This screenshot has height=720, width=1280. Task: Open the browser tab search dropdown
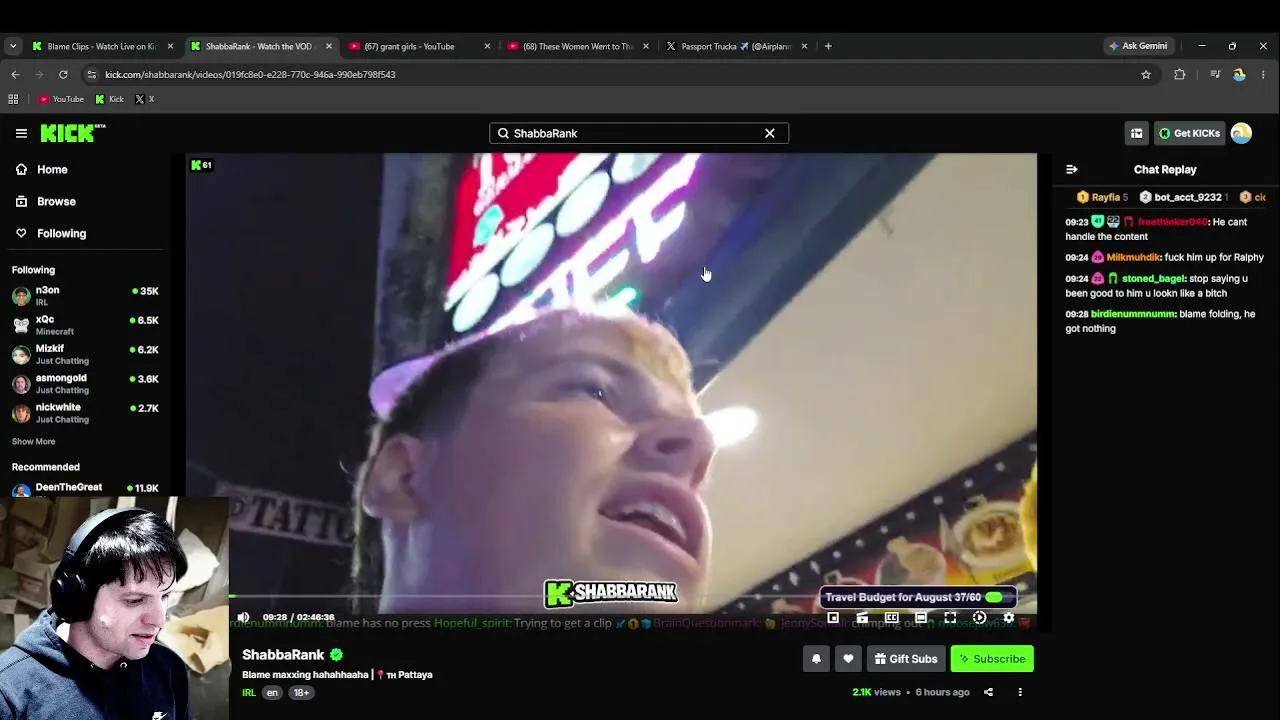tap(13, 46)
